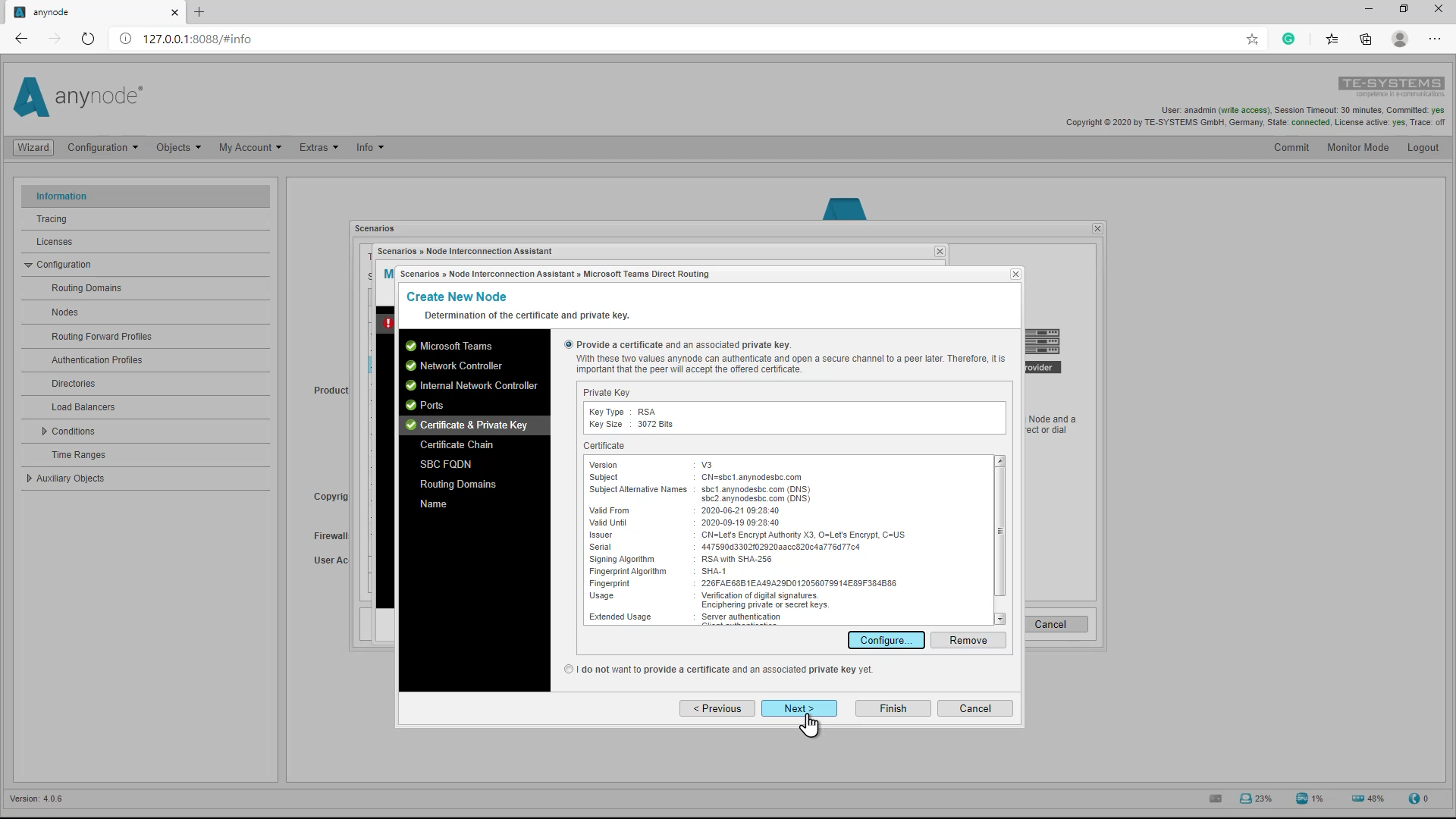Click the Remove certificate button
This screenshot has height=819, width=1456.
click(968, 640)
